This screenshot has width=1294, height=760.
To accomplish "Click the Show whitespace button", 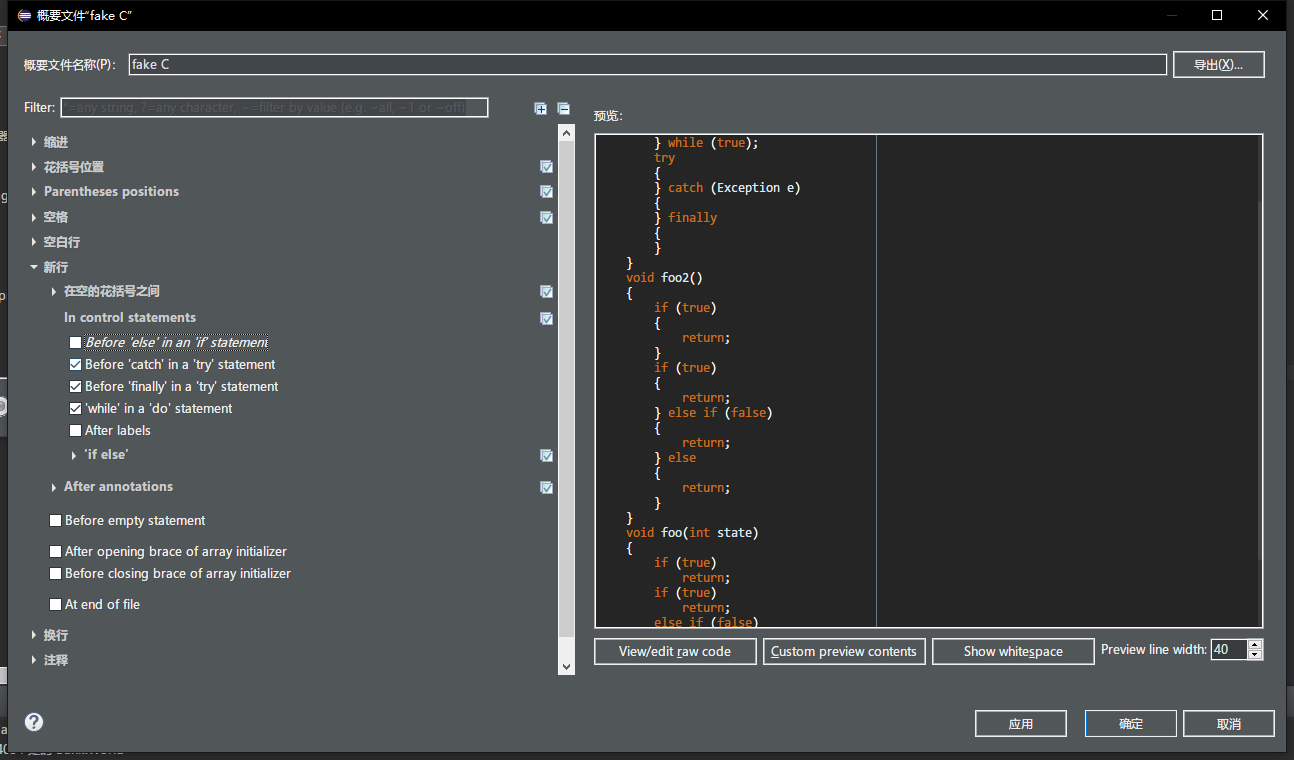I will click(1013, 651).
